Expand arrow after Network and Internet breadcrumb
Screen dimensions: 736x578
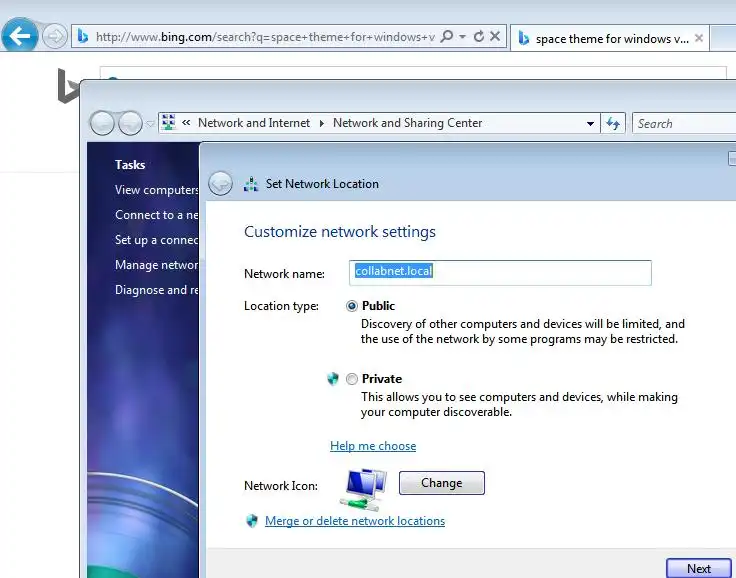322,123
